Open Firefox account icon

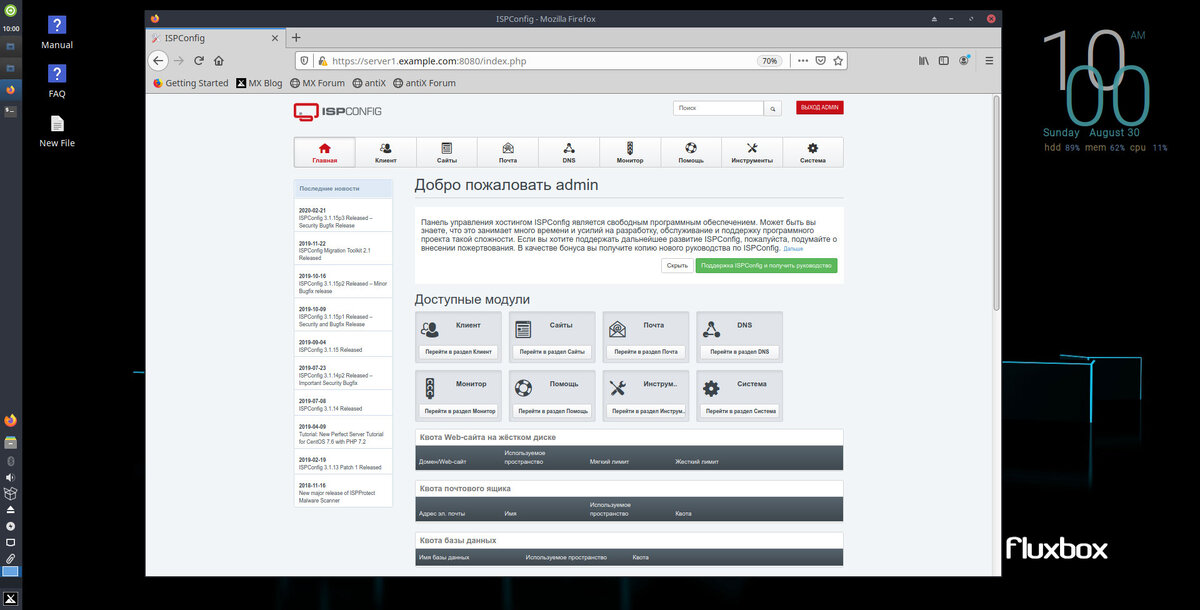point(964,60)
